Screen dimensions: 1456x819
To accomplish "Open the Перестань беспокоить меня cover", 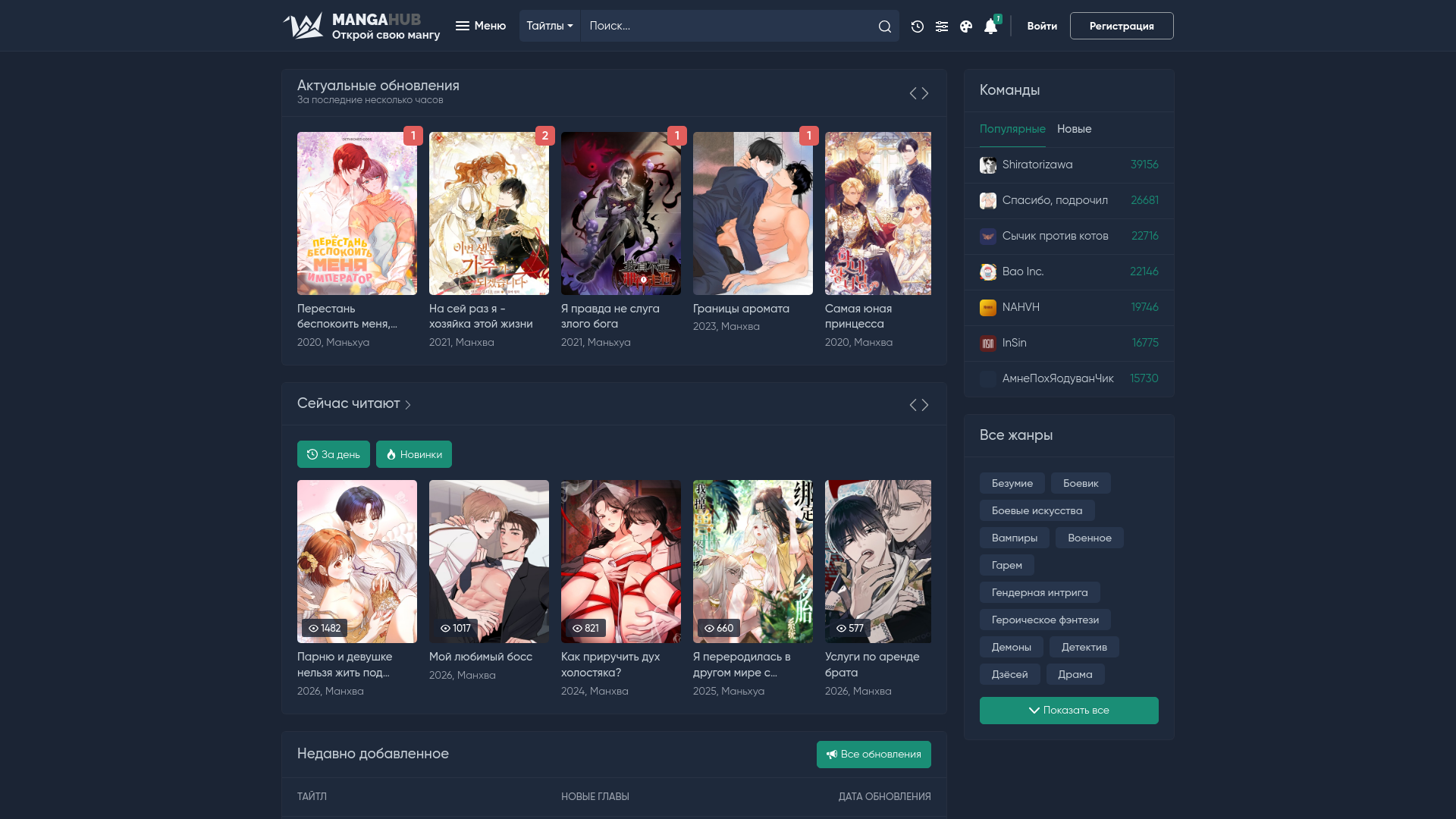I will point(357,214).
